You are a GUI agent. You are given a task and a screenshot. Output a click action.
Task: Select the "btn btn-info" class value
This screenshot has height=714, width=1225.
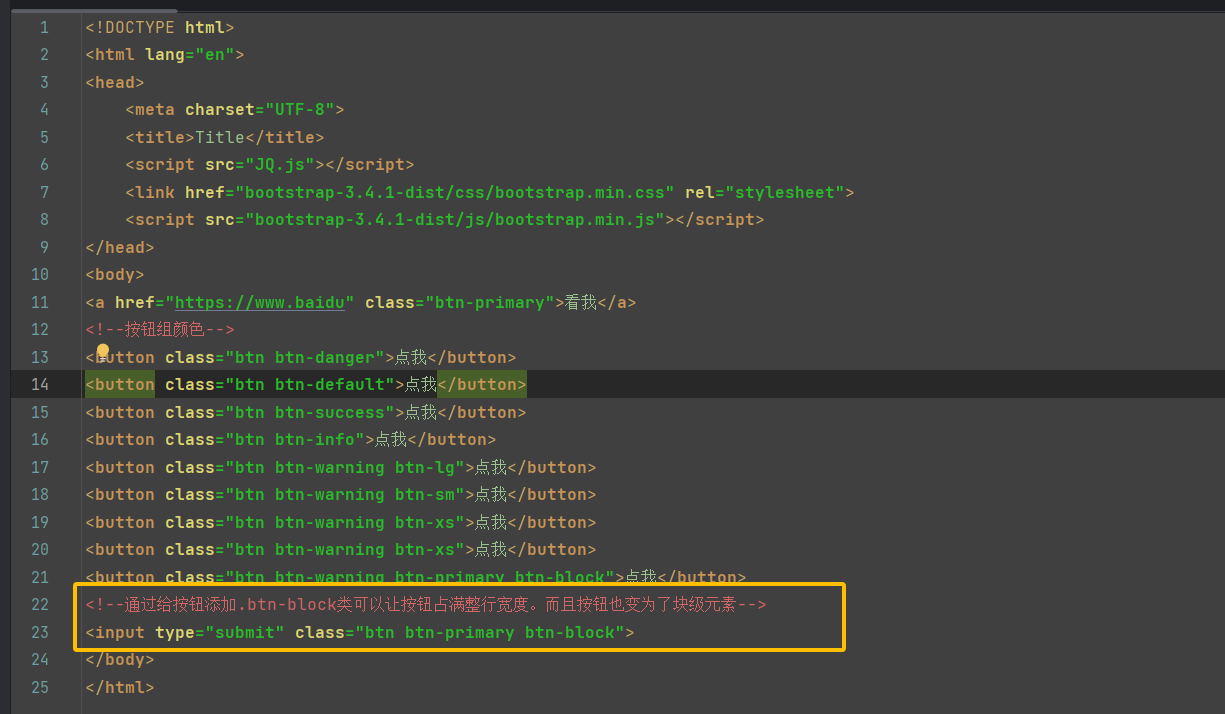pos(294,440)
